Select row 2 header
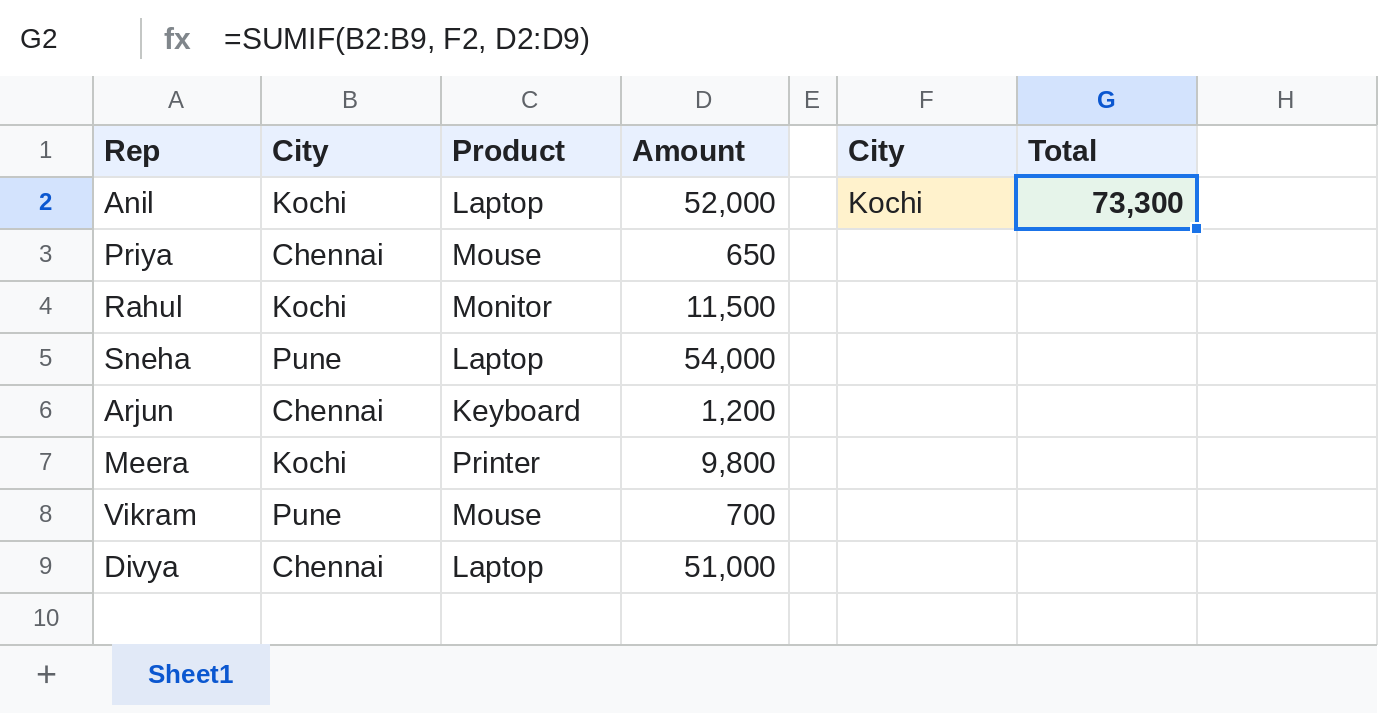Viewport: 1378px width, 714px height. 46,203
